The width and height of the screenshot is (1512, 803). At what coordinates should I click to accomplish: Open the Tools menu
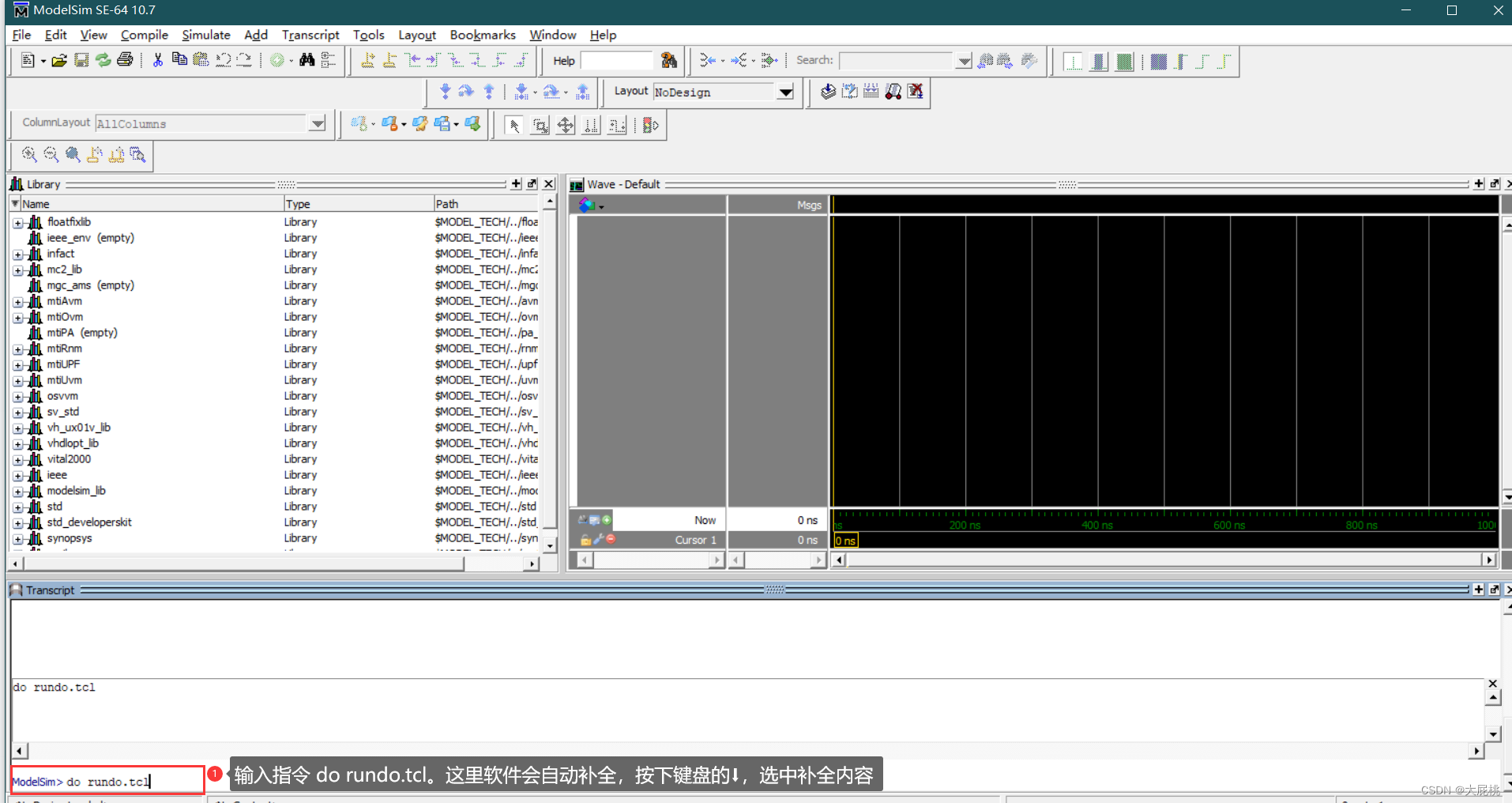369,35
